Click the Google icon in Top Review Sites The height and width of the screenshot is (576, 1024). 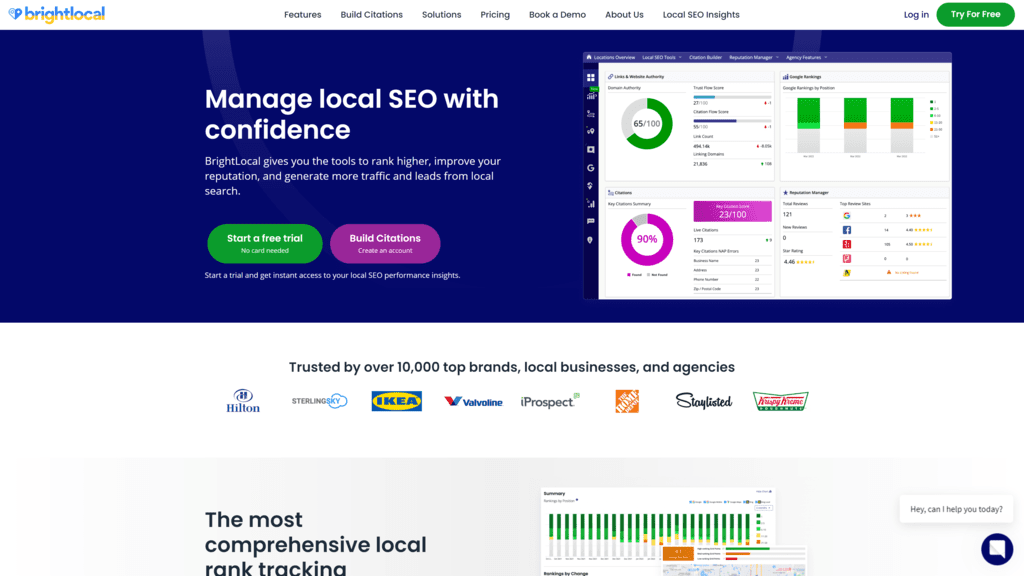(846, 216)
